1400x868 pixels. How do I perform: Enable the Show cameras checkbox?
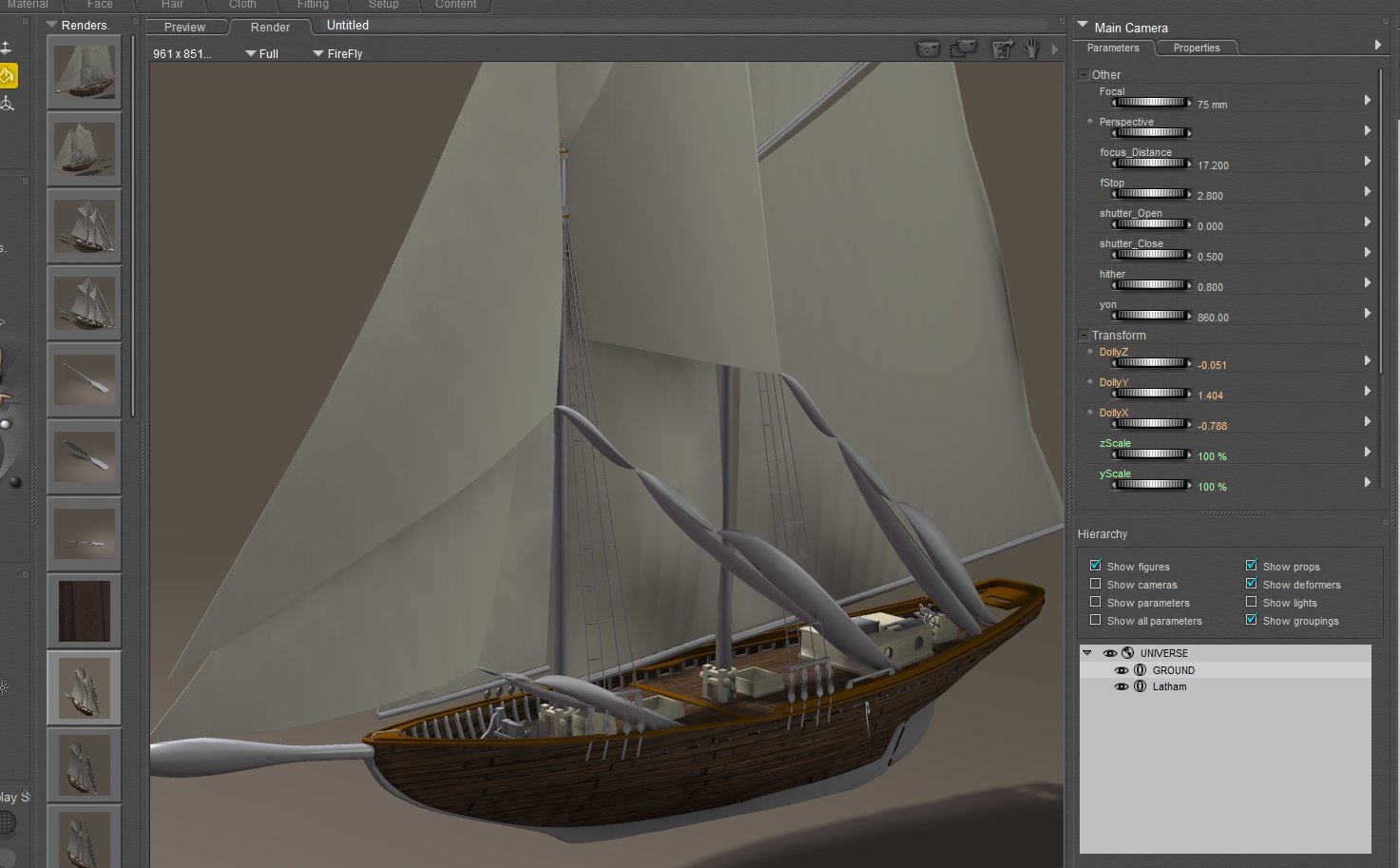pos(1096,584)
